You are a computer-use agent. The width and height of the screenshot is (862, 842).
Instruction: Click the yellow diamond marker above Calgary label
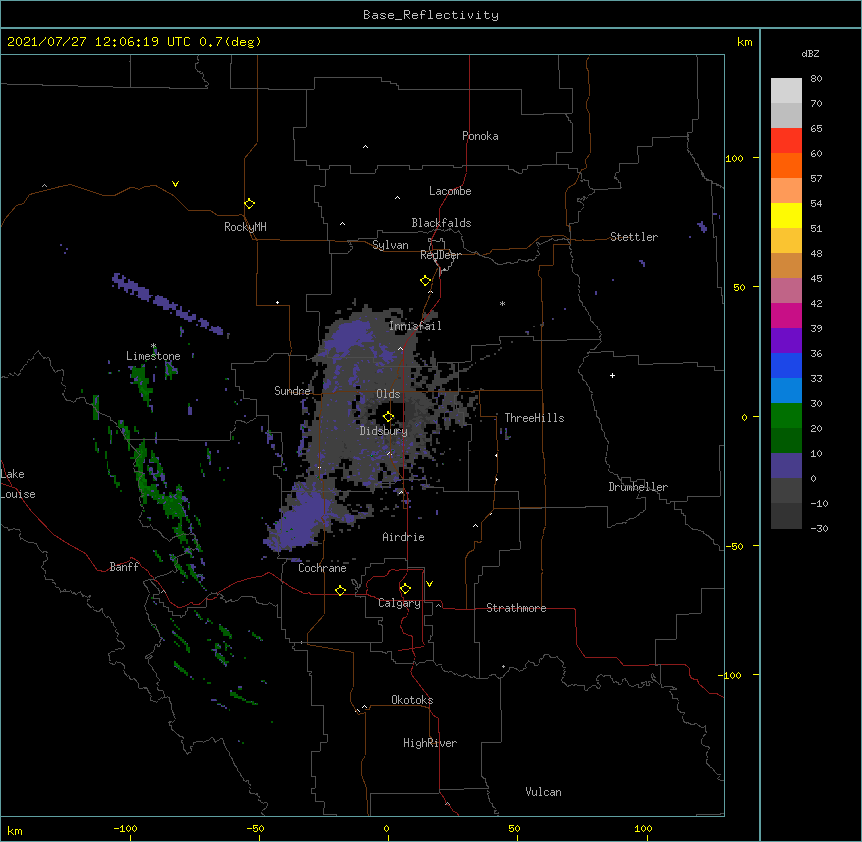point(405,589)
